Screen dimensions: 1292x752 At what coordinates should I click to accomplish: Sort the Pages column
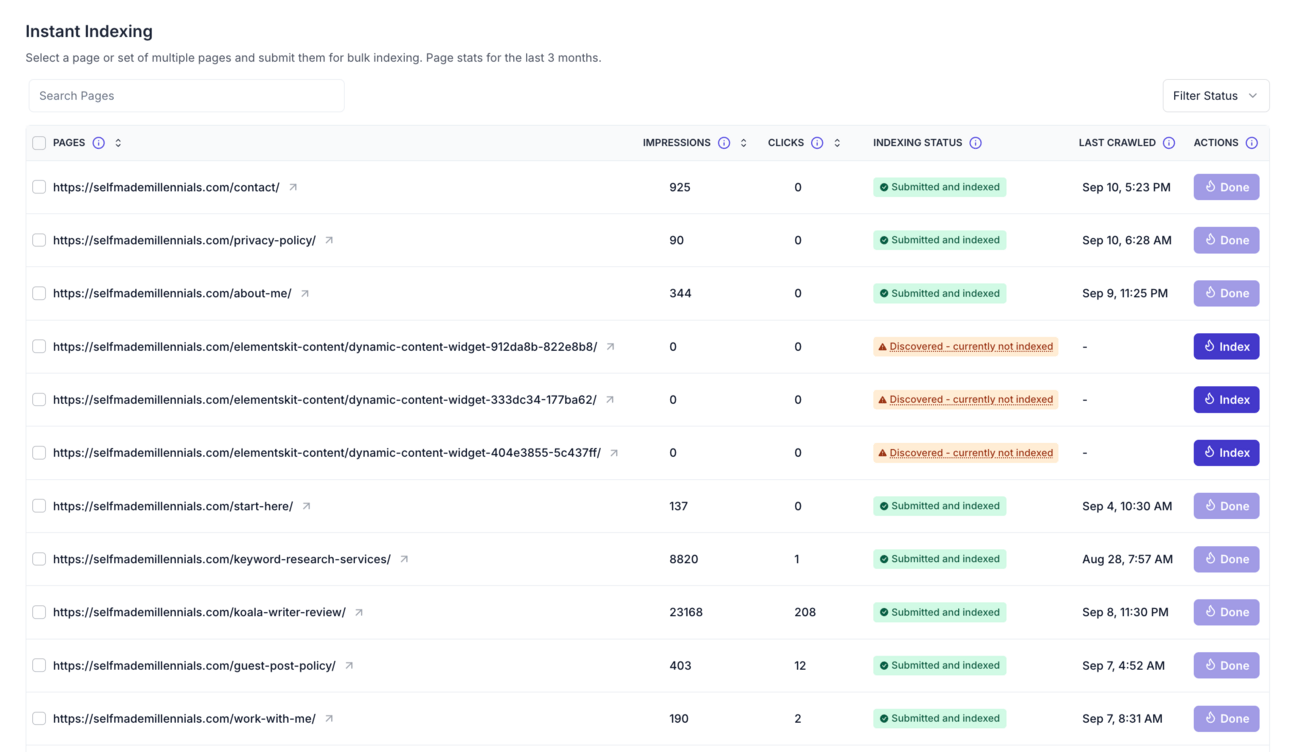coord(118,143)
